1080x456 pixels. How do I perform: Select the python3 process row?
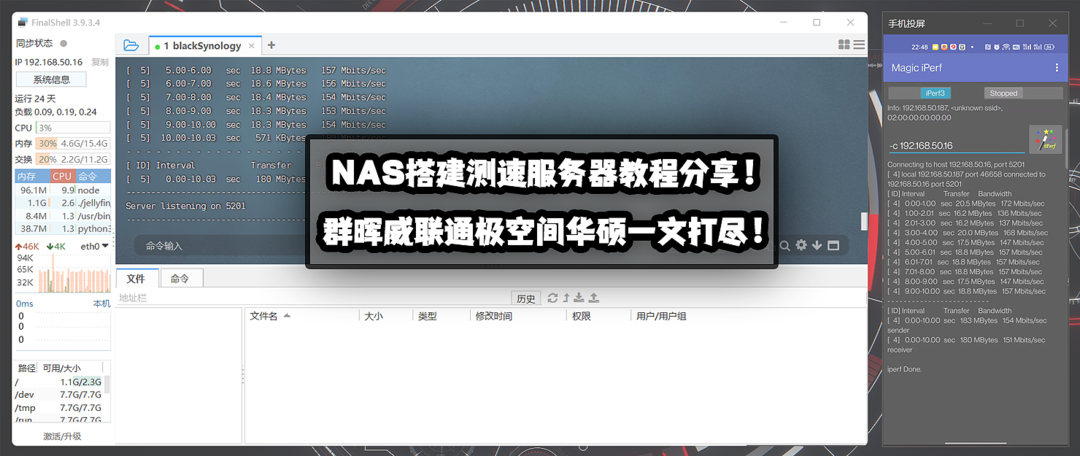63,228
